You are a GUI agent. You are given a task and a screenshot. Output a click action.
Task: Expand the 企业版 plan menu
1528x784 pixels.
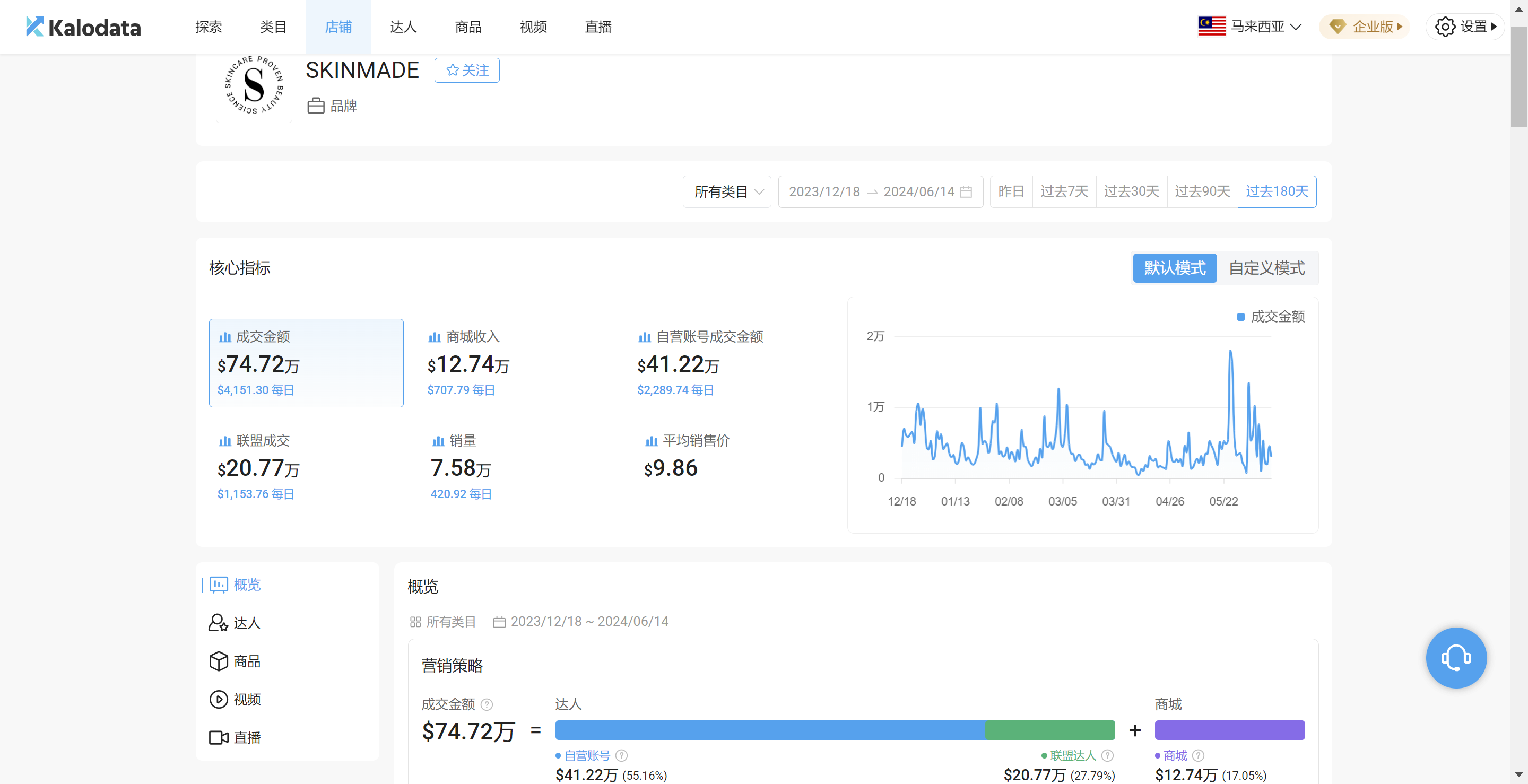coord(1364,27)
